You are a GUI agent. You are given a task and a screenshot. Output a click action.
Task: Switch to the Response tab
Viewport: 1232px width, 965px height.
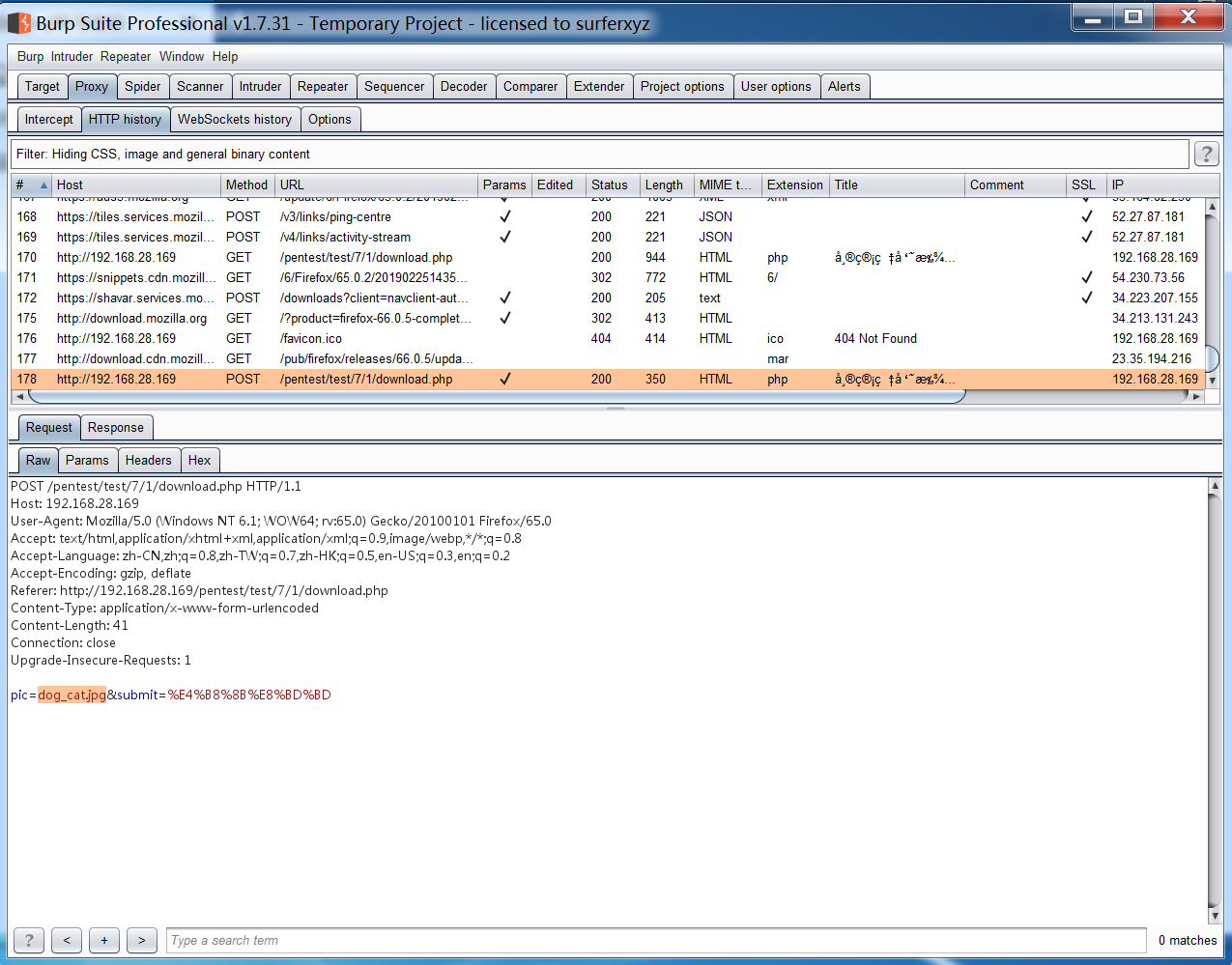tap(116, 427)
